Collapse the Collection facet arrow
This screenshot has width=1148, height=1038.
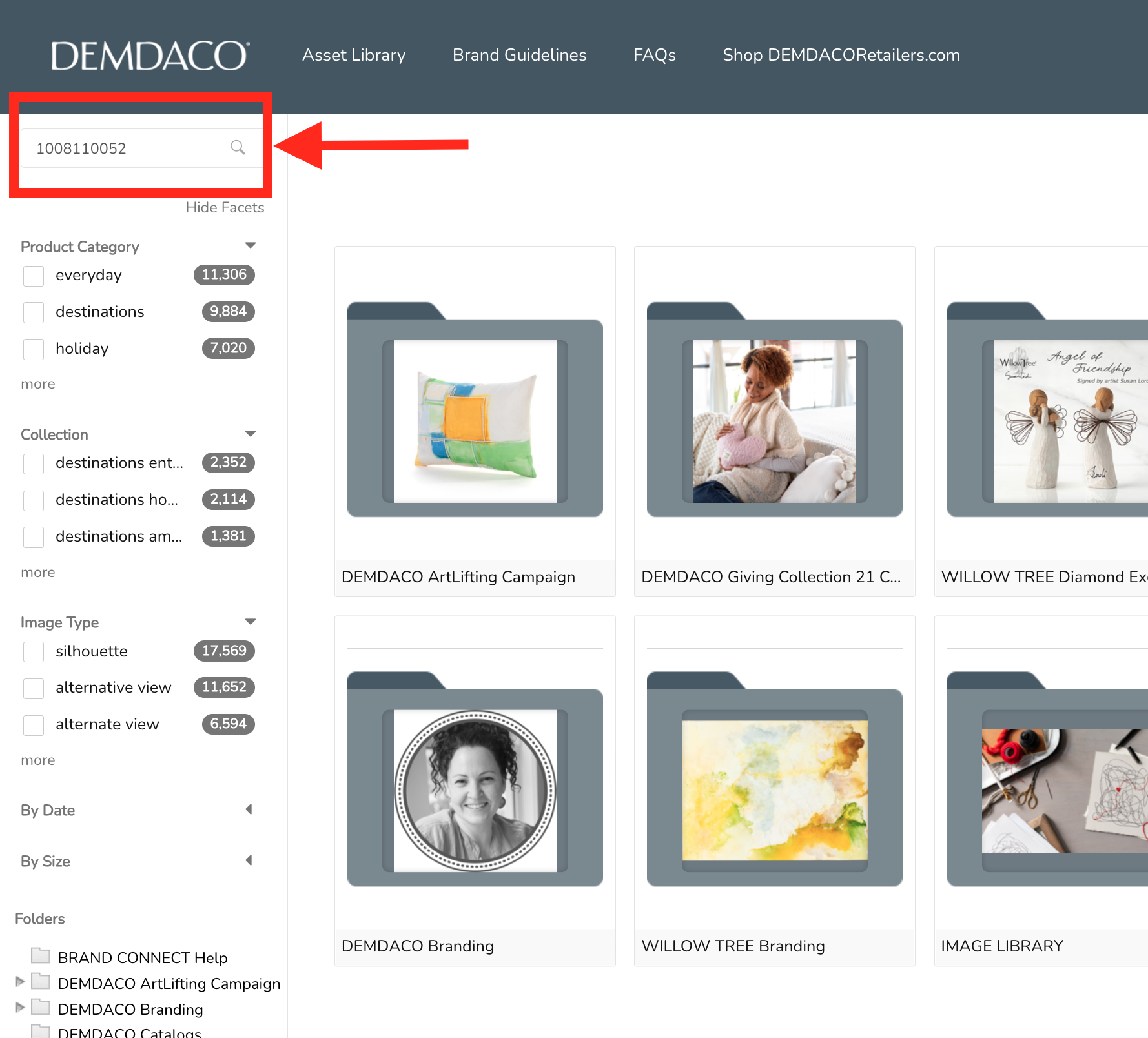251,434
